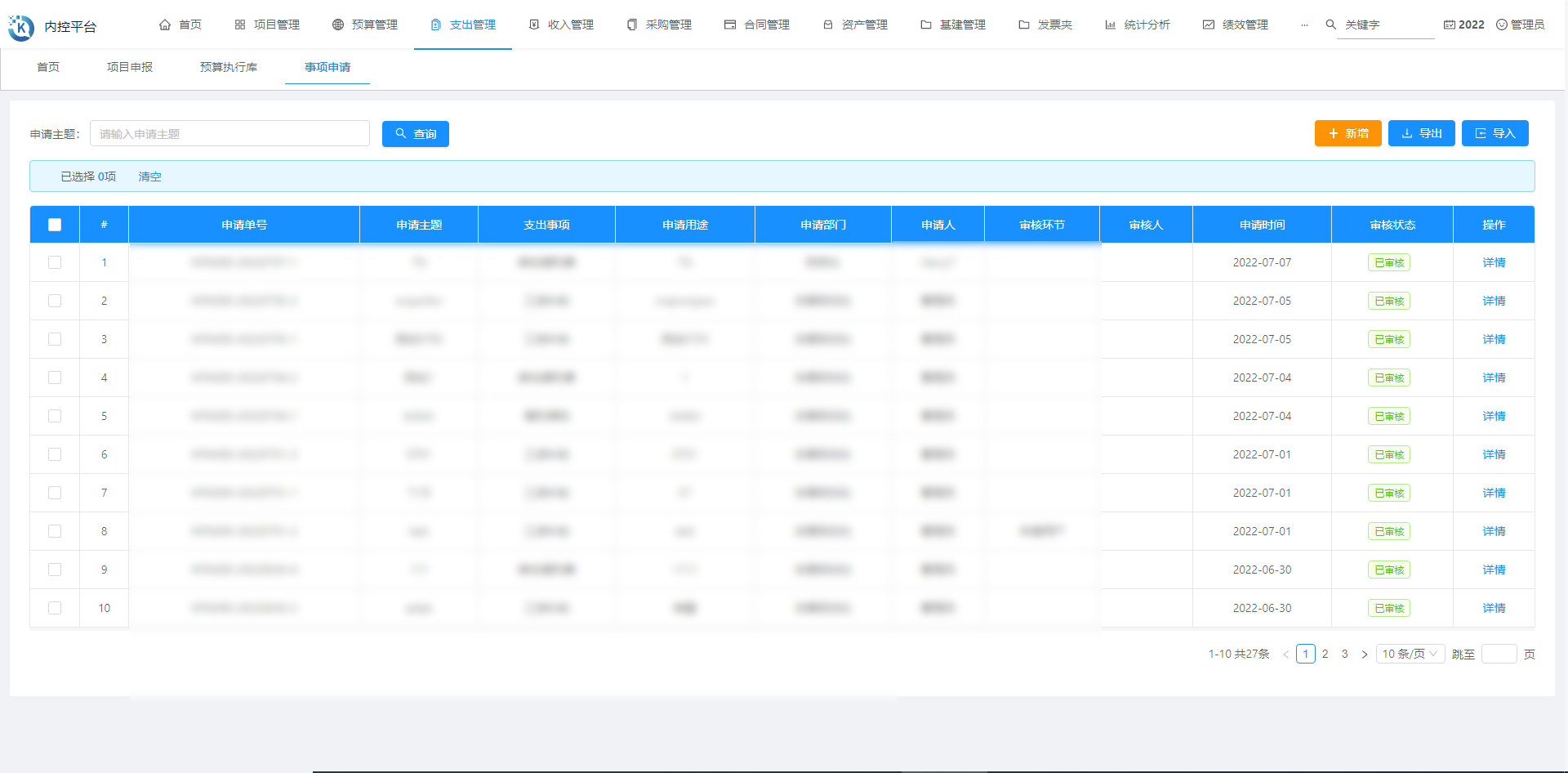
Task: Select the checkbox for row 5
Action: click(x=55, y=416)
